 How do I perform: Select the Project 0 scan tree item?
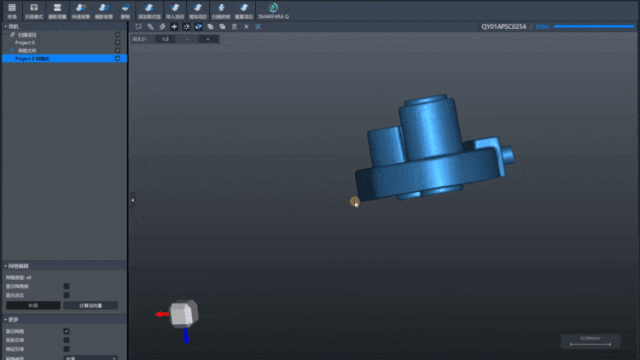[x=25, y=42]
